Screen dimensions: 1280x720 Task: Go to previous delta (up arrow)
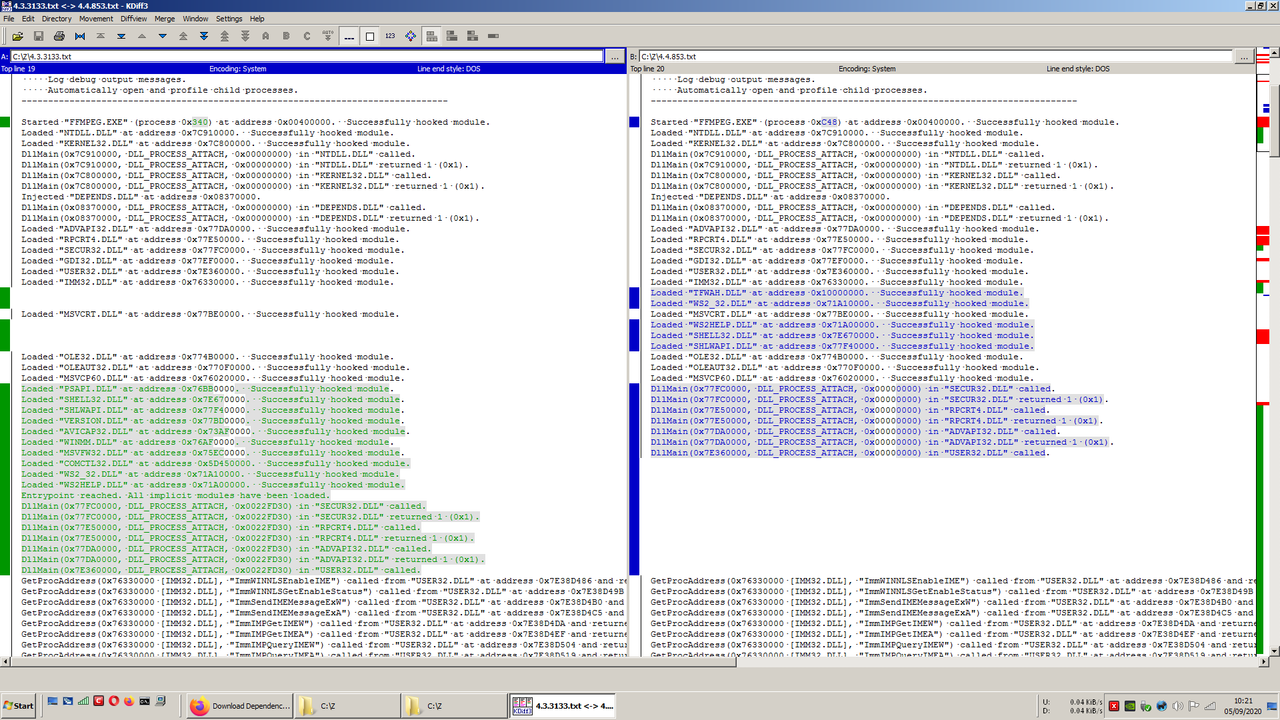142,36
